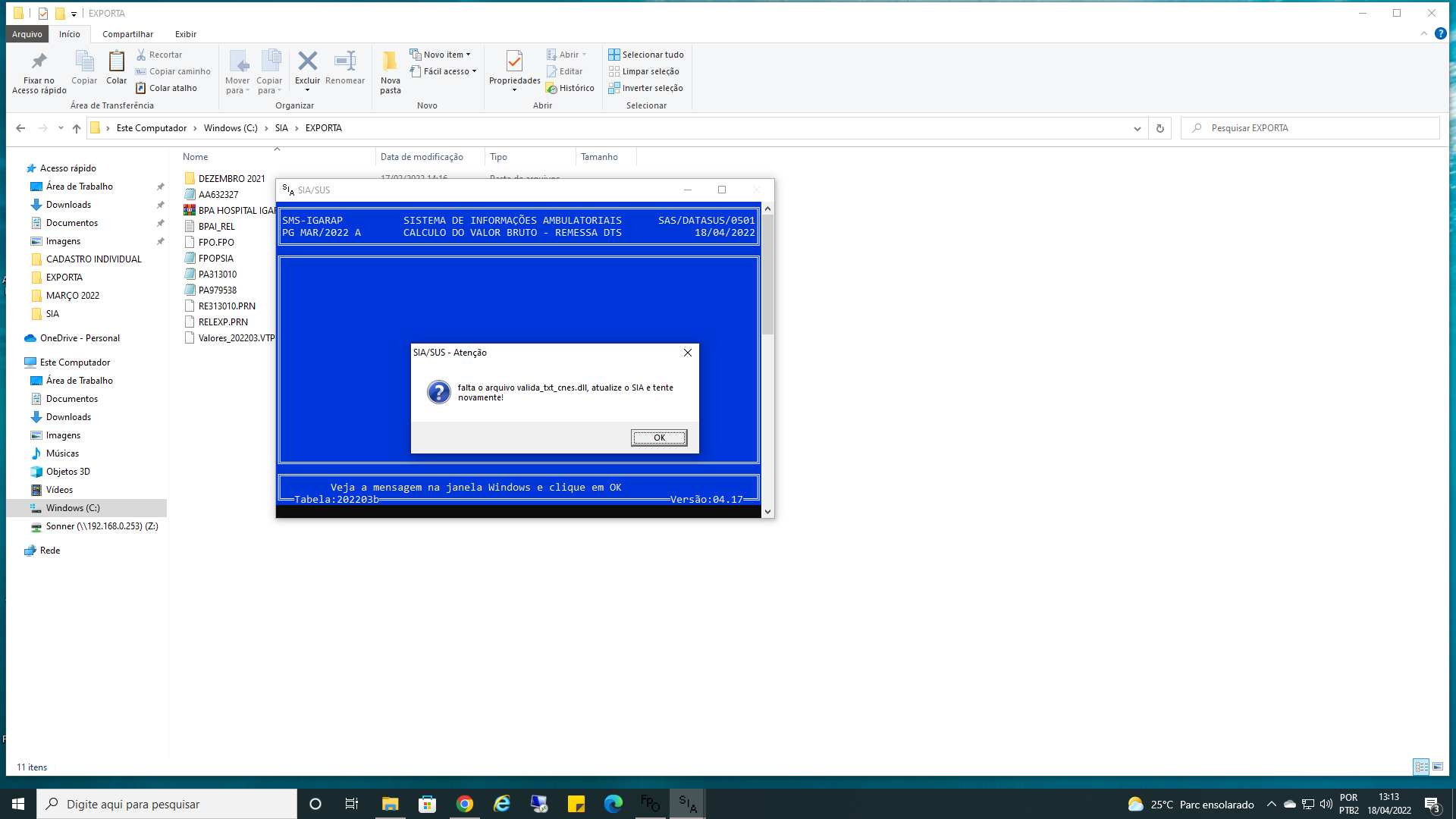1456x819 pixels.
Task: Select MARÇO 2022 folder in quick access
Action: tap(72, 296)
